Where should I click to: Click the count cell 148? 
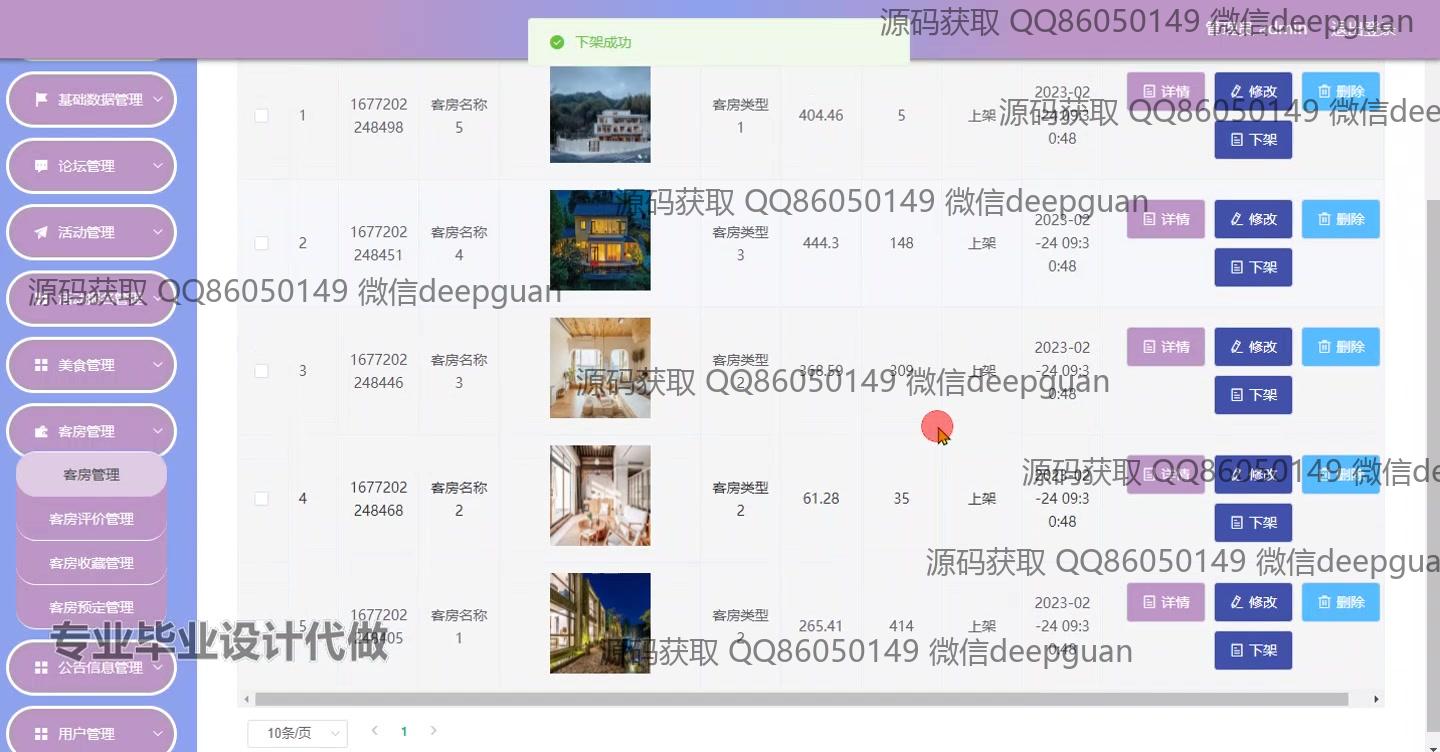902,243
